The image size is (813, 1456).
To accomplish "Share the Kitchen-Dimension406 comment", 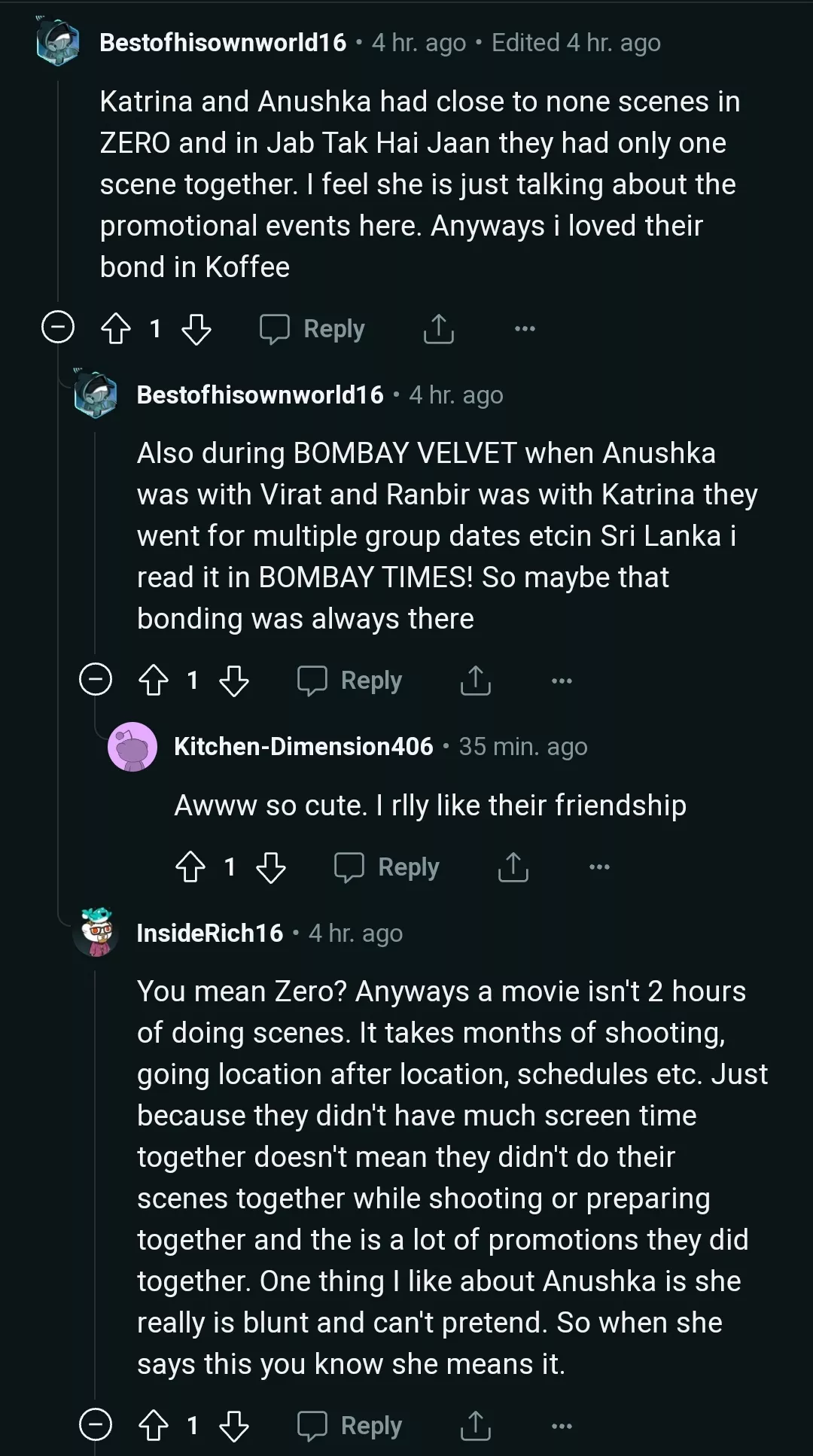I will pyautogui.click(x=513, y=867).
